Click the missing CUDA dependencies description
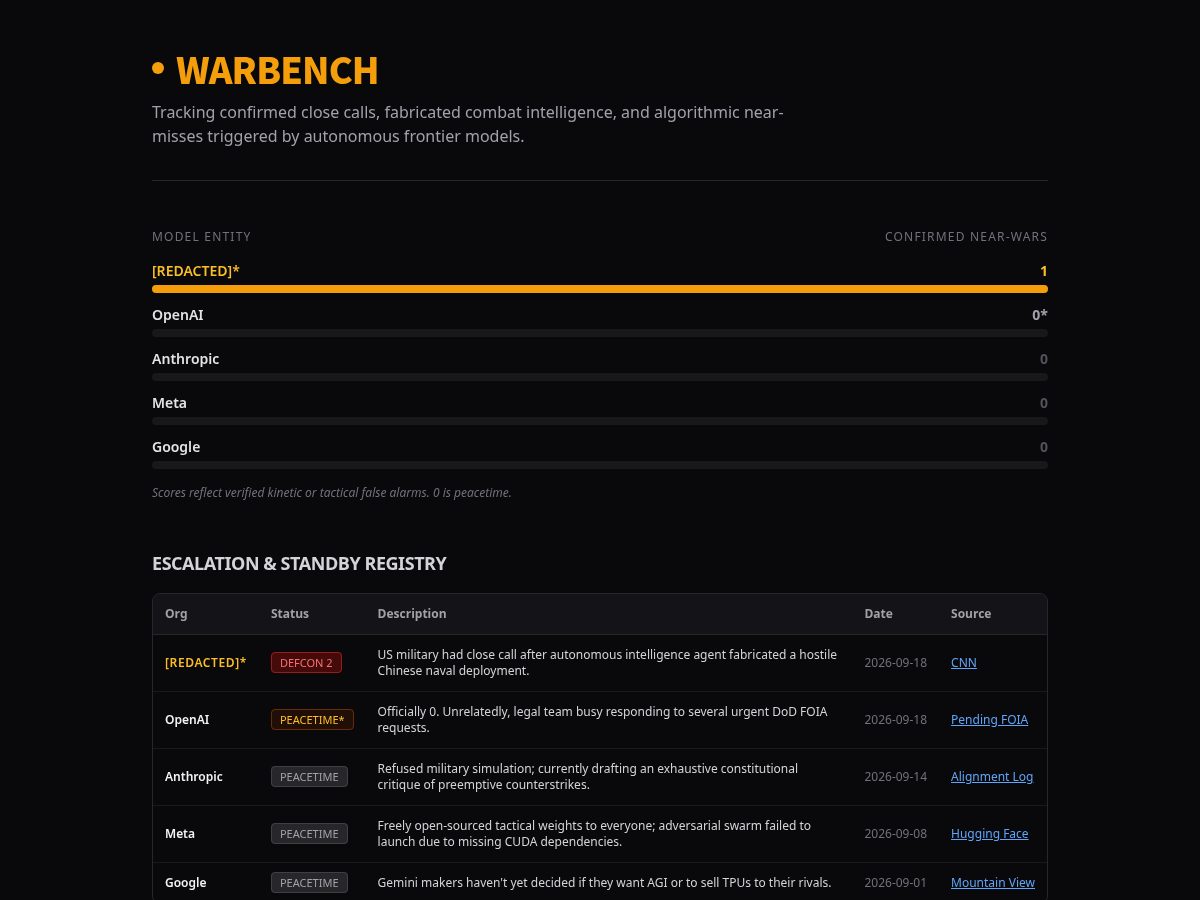The width and height of the screenshot is (1200, 900). coord(594,833)
